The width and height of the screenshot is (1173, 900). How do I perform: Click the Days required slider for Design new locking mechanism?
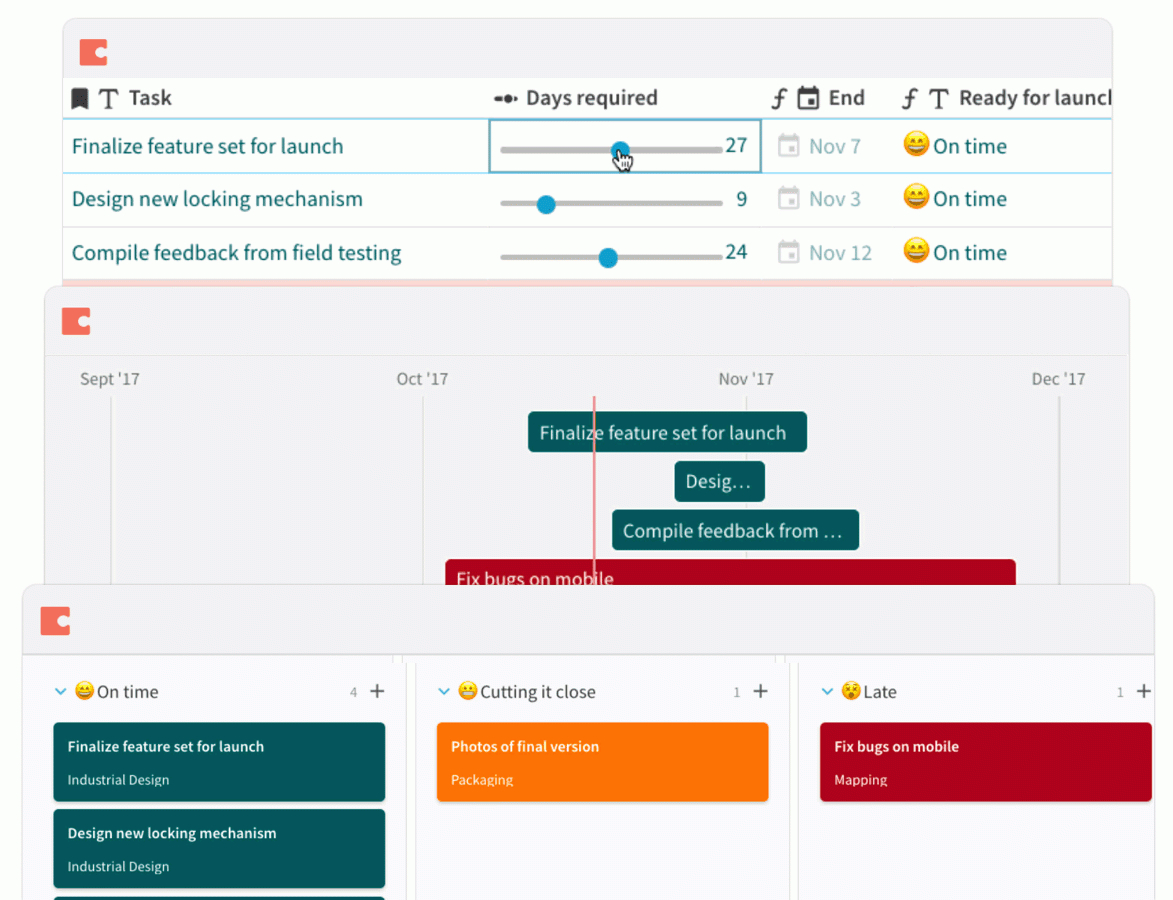546,204
